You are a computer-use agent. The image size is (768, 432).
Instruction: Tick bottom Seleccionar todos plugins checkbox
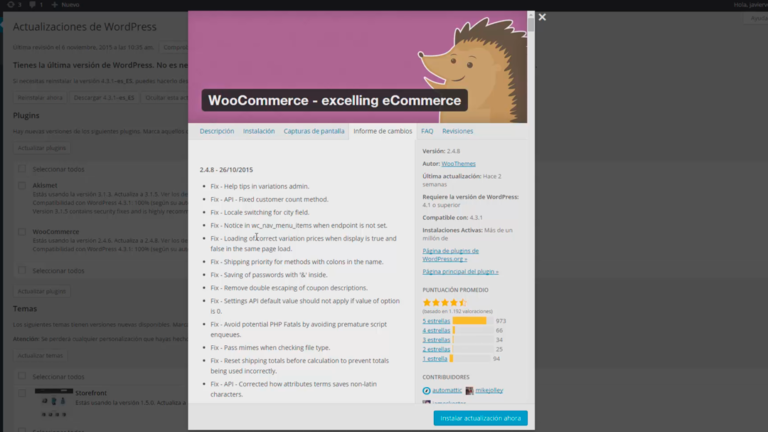click(22, 270)
